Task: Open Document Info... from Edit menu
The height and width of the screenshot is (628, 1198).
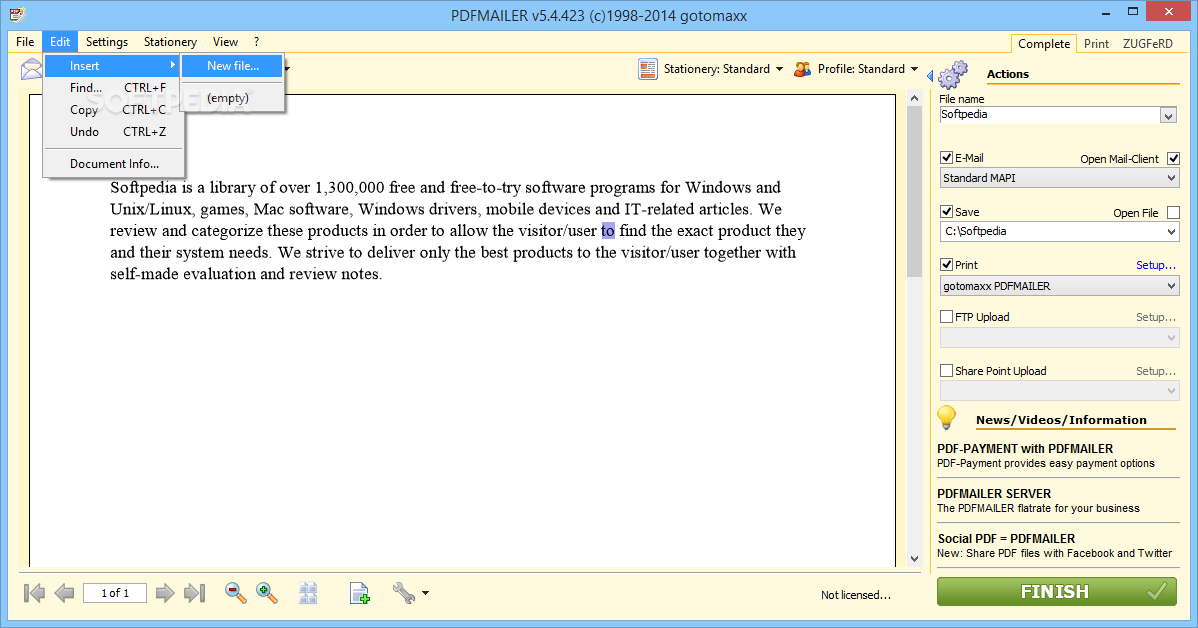Action: point(113,163)
